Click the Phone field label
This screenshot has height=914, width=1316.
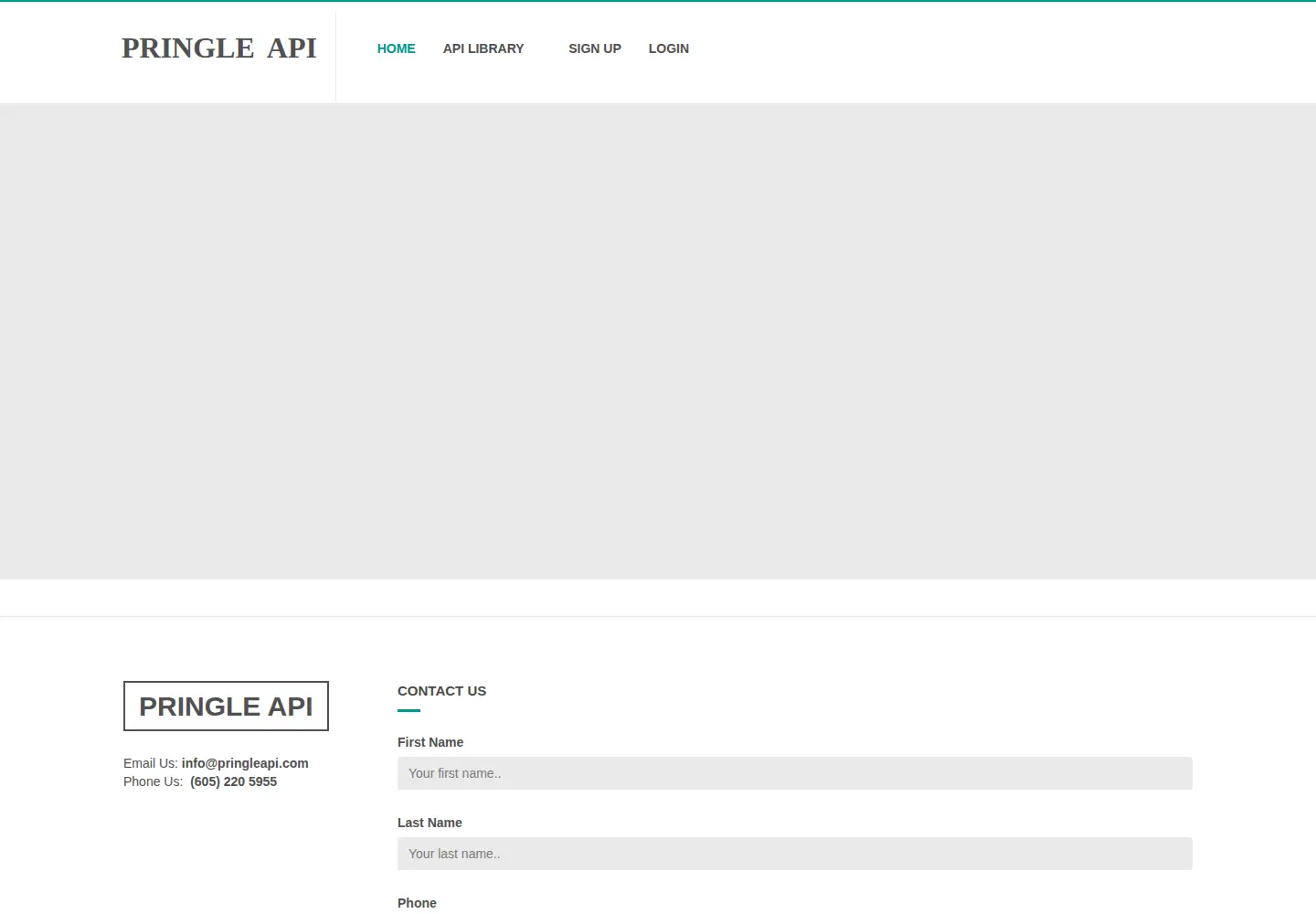[x=417, y=903]
